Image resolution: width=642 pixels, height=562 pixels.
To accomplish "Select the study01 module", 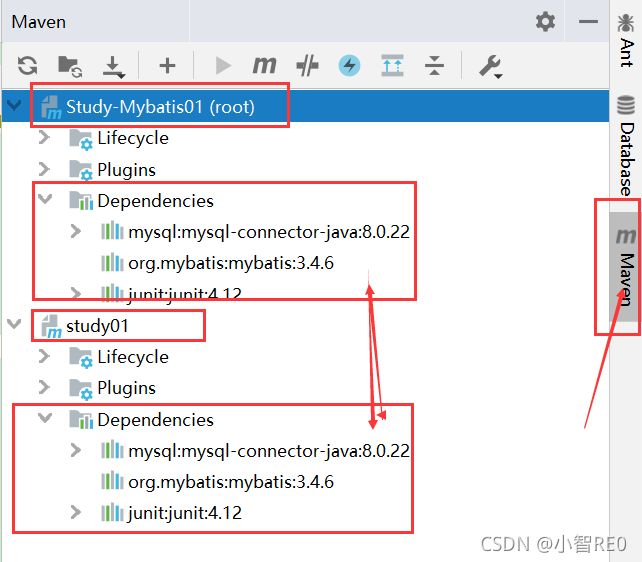I will [x=97, y=326].
